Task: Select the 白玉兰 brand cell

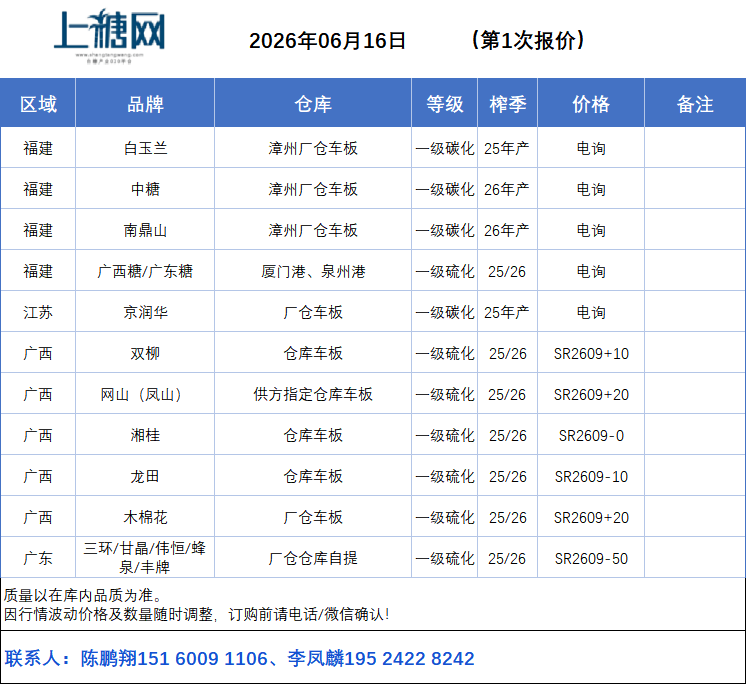Action: point(145,148)
